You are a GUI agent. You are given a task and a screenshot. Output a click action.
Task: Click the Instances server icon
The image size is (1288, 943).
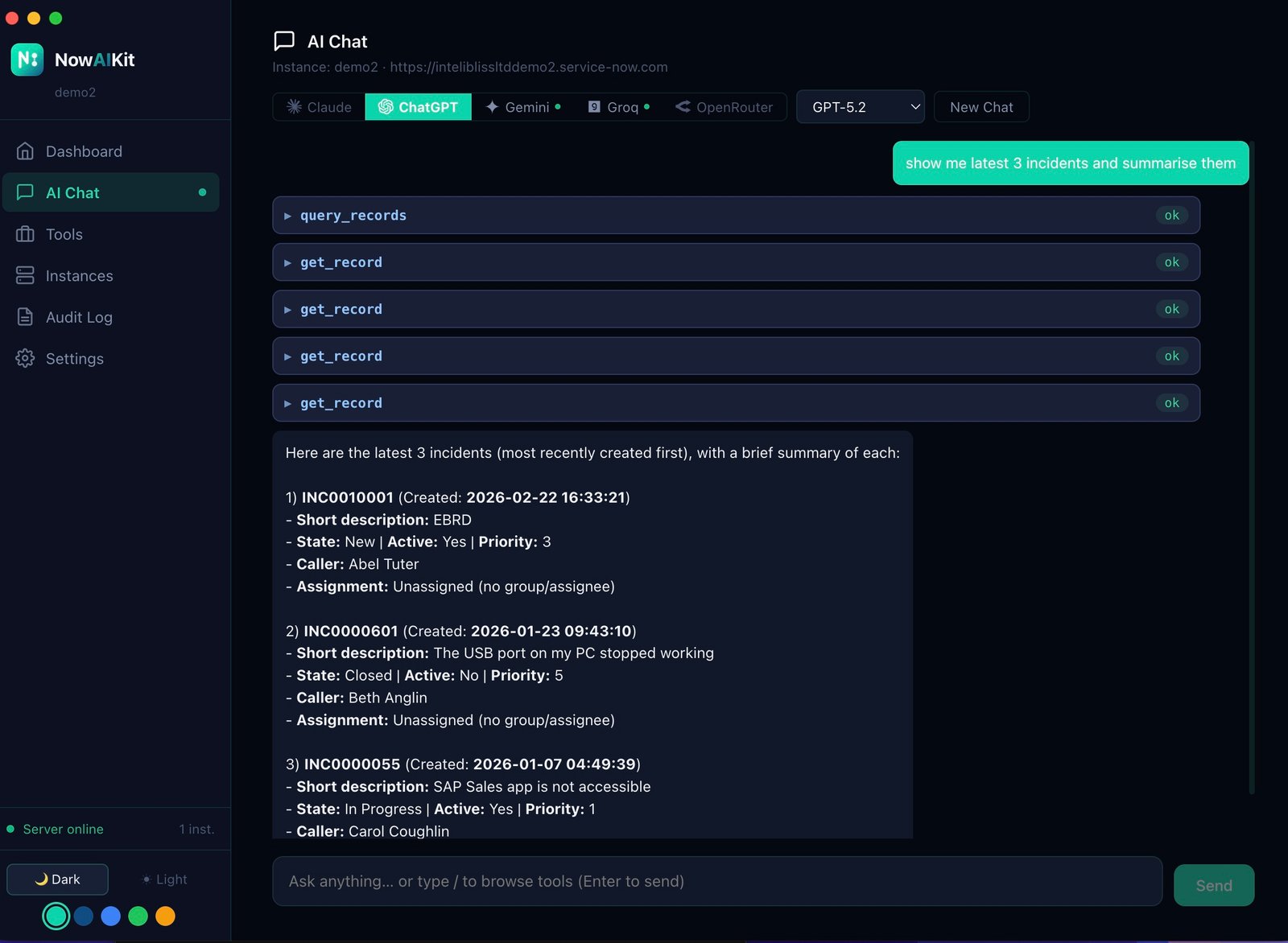(x=25, y=276)
